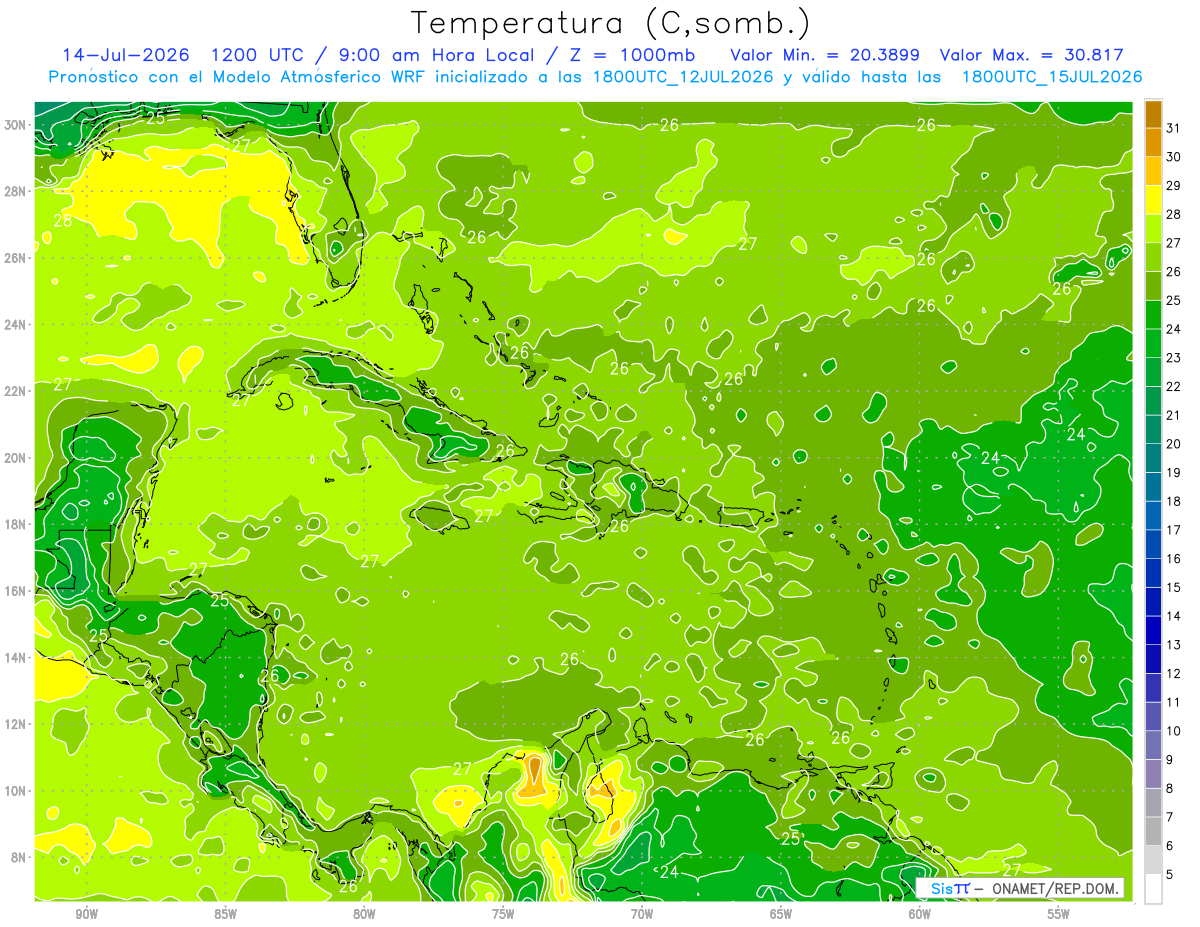The height and width of the screenshot is (927, 1200).
Task: Click the white legend swatch below 5
Action: coord(1153,889)
